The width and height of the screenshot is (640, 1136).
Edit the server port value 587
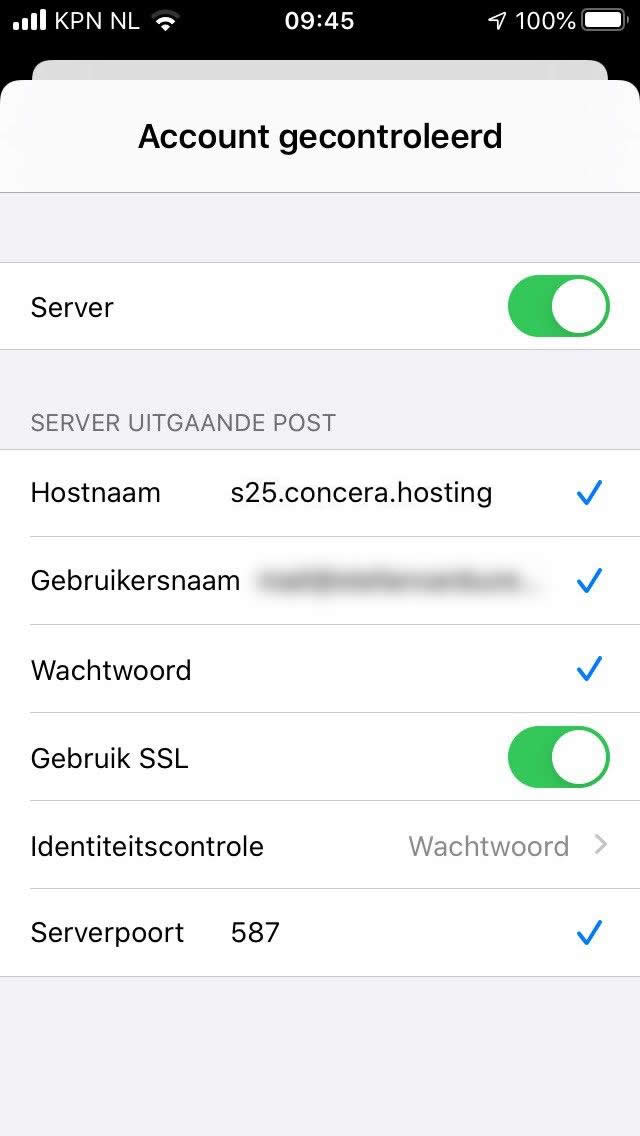[255, 933]
